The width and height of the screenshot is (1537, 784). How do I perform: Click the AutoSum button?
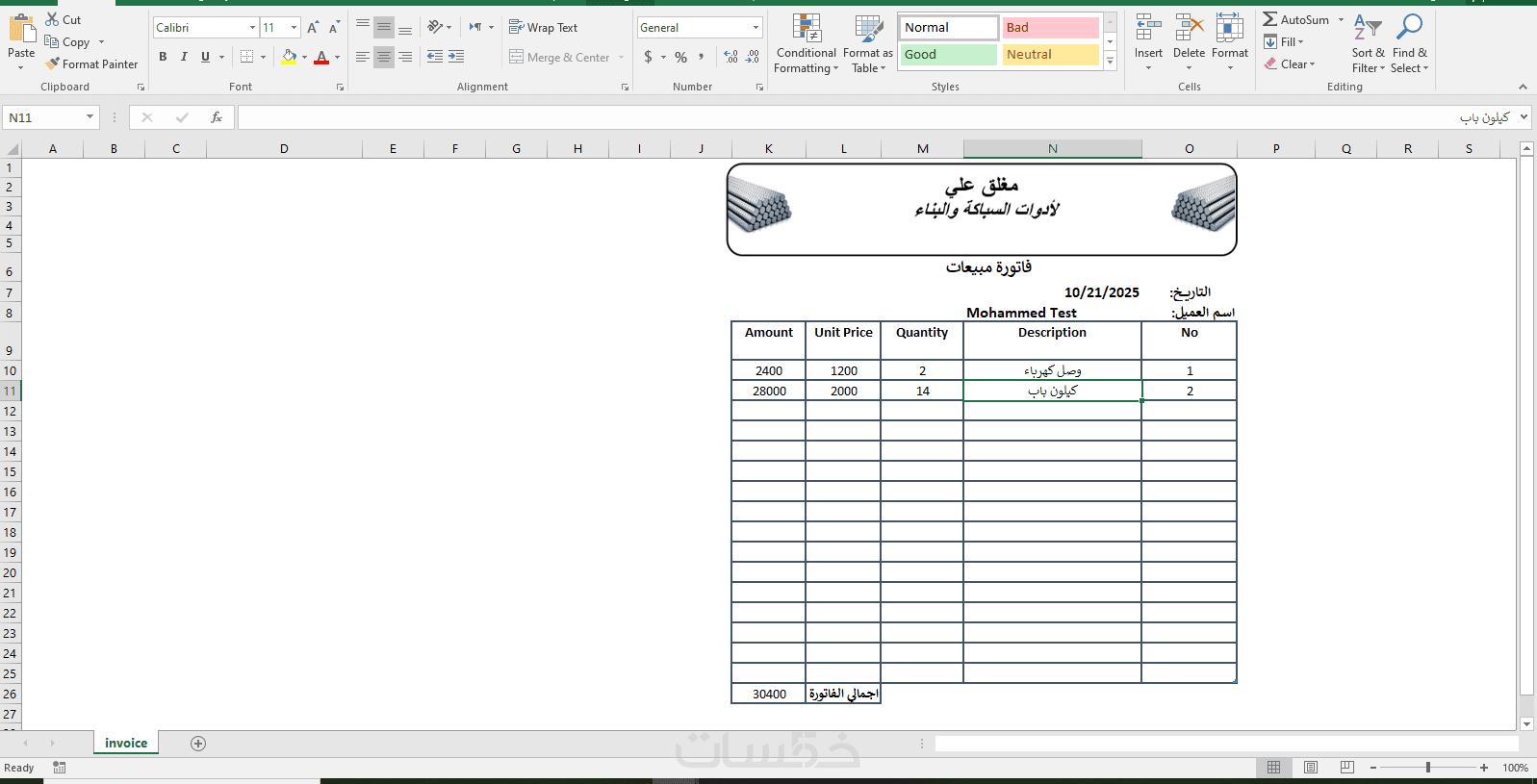pos(1296,19)
